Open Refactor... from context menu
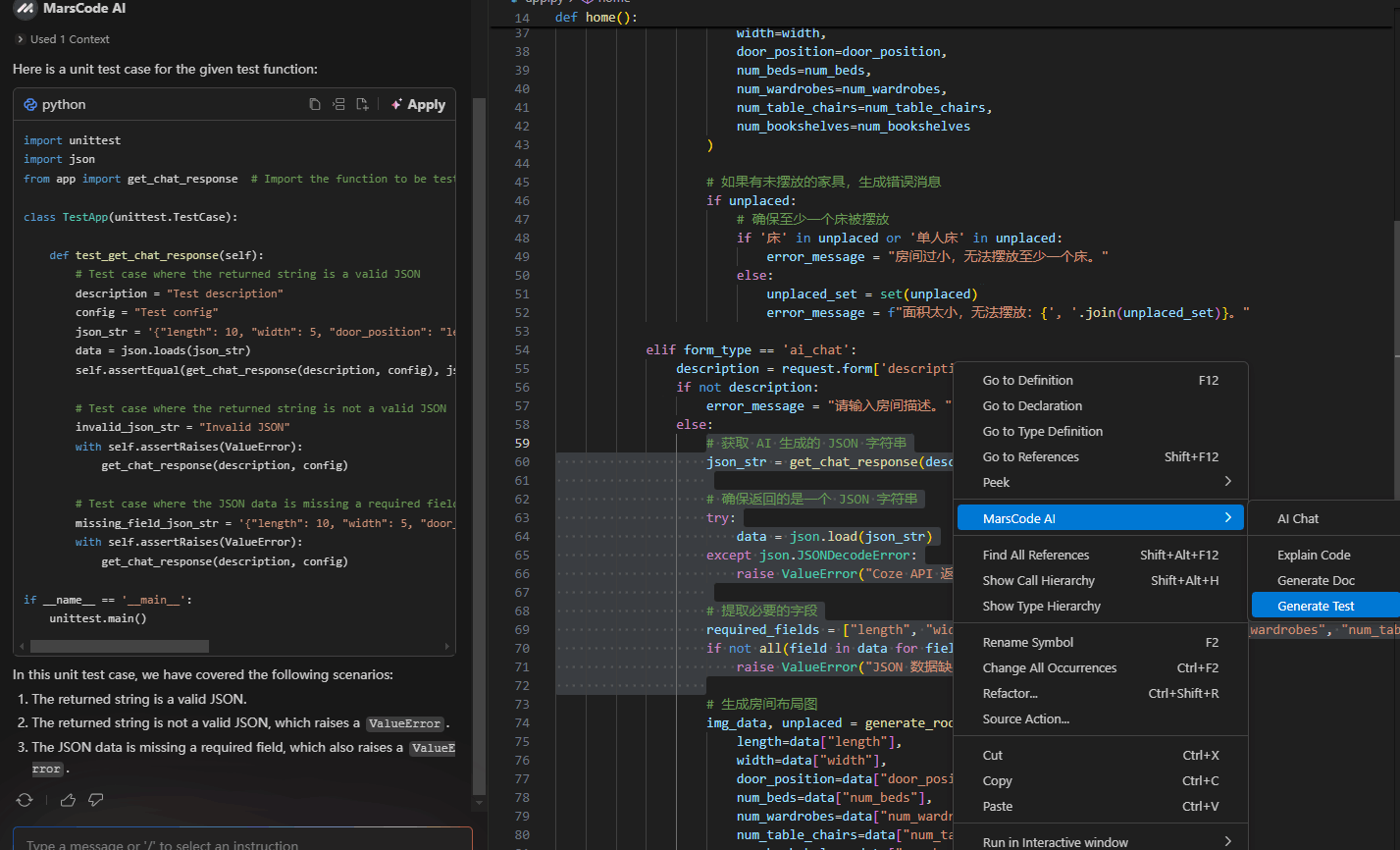The image size is (1400, 850). pyautogui.click(x=1101, y=693)
